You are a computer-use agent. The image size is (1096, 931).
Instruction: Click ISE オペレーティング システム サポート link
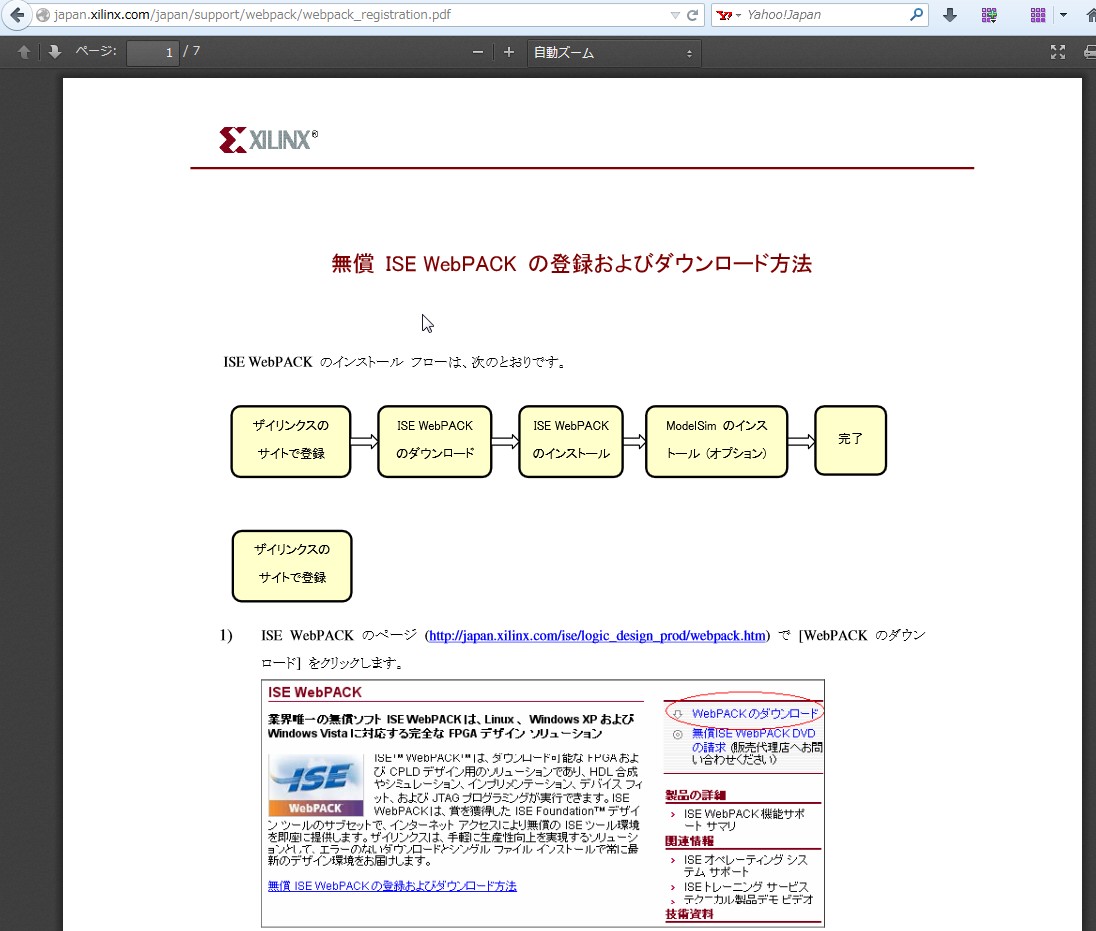point(745,866)
